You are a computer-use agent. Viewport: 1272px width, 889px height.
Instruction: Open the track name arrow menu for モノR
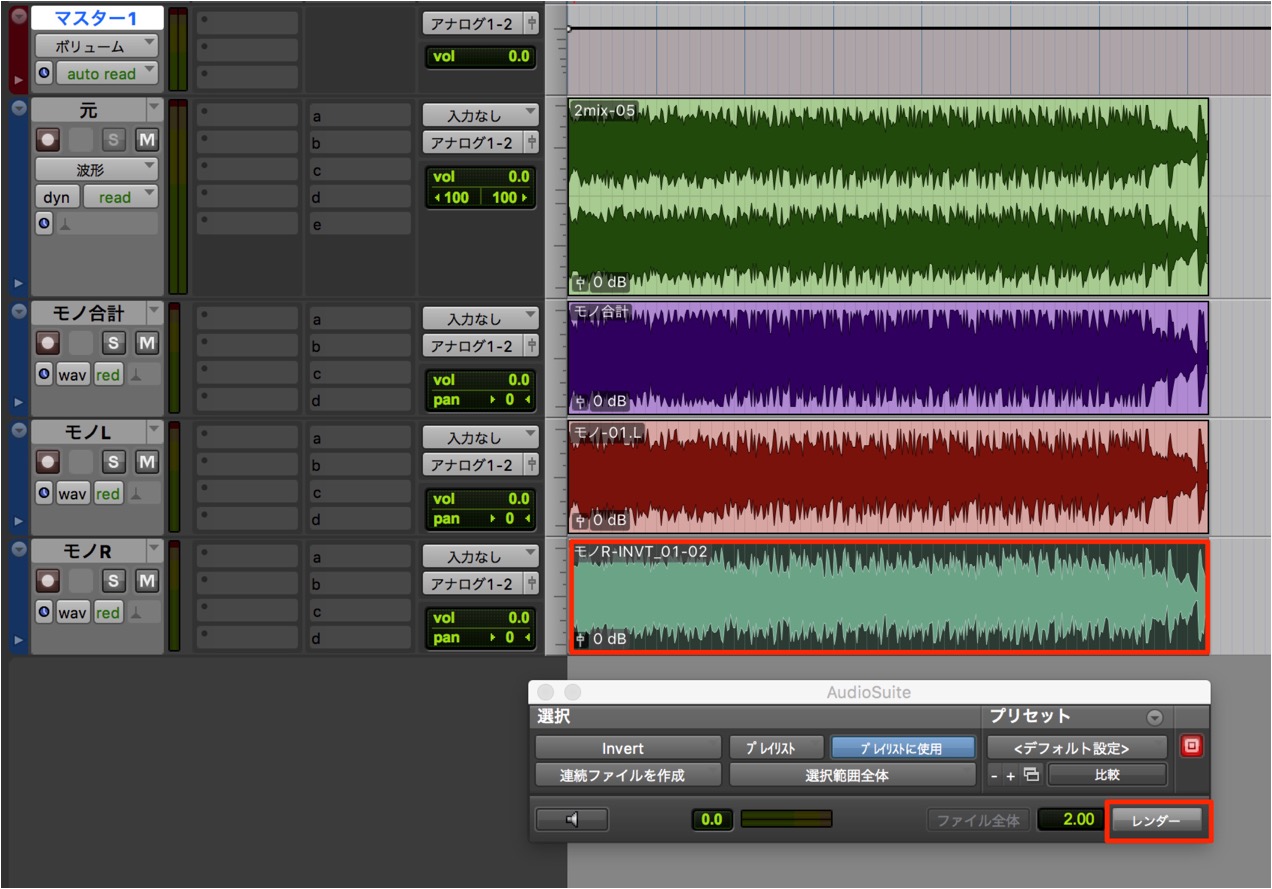pyautogui.click(x=153, y=551)
